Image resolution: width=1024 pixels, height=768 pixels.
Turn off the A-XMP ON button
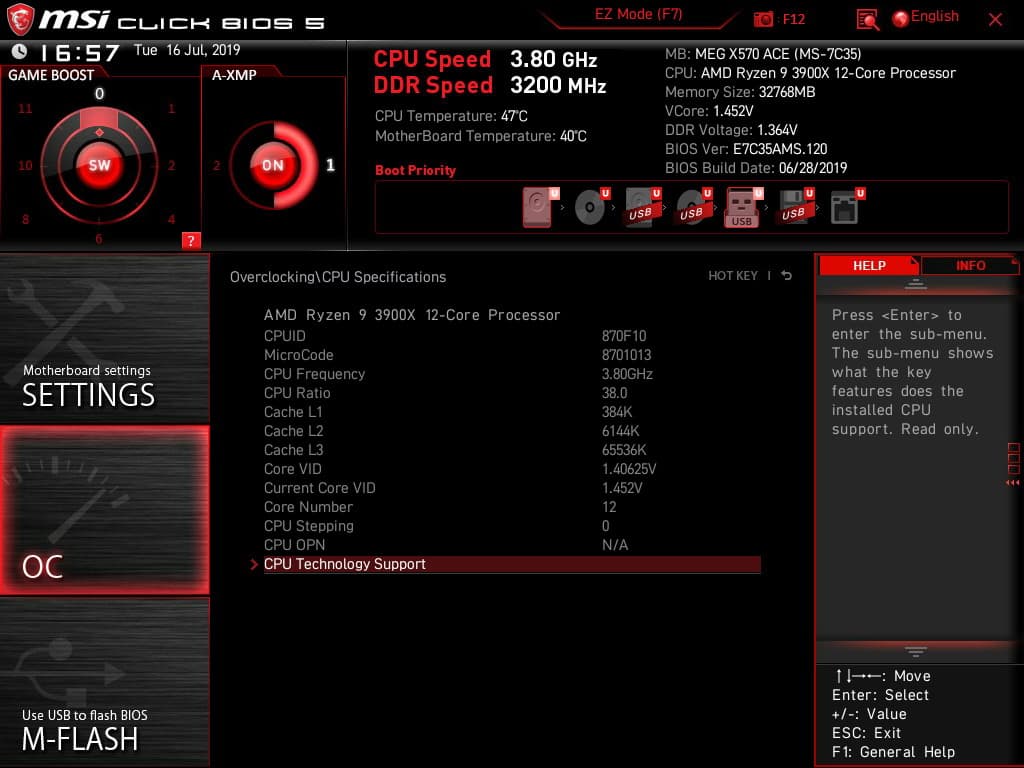[x=273, y=165]
